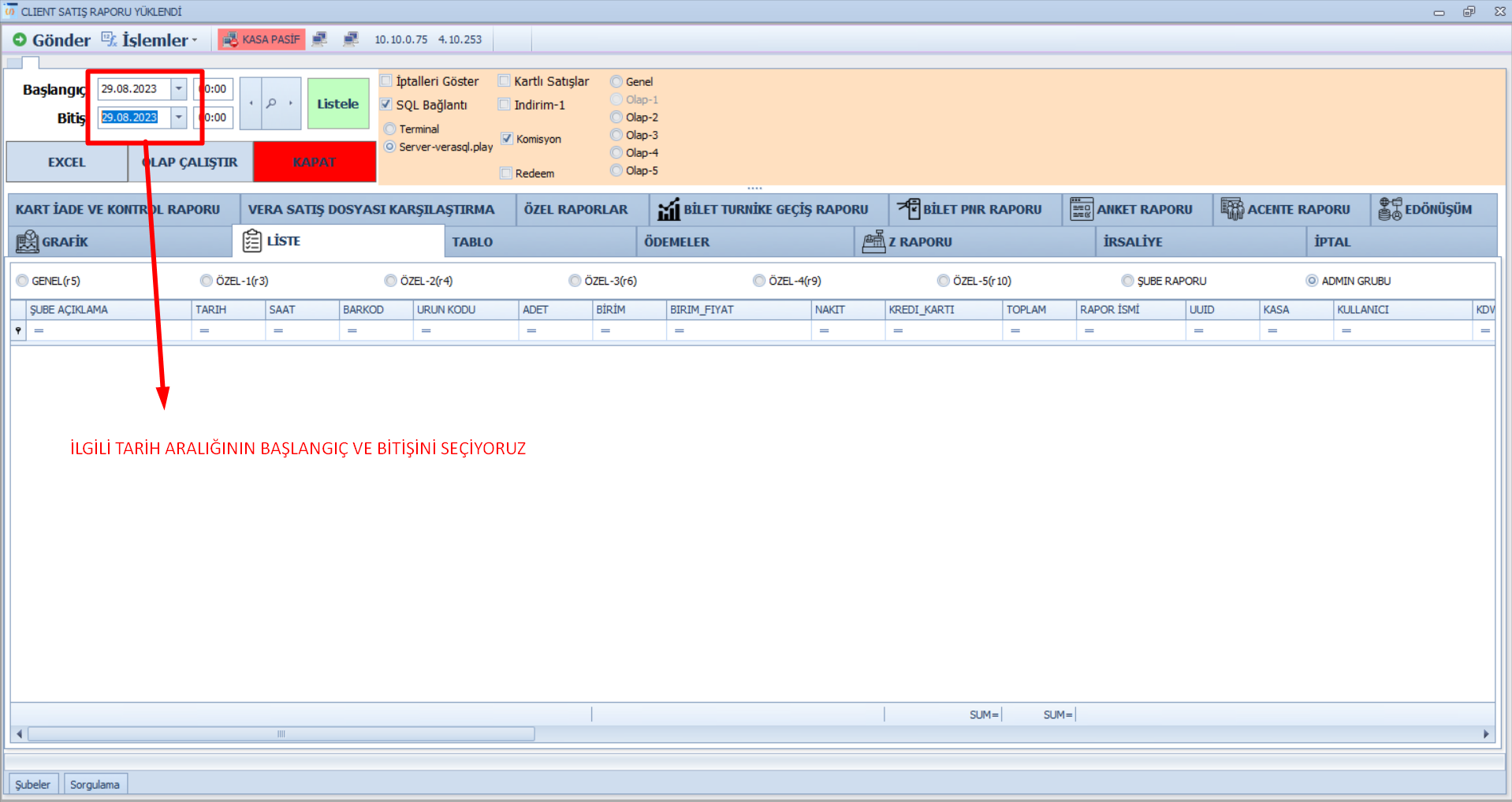Viewport: 1512px width, 802px height.
Task: Click the horizontal scrollbar thumb of the grid
Action: (281, 734)
